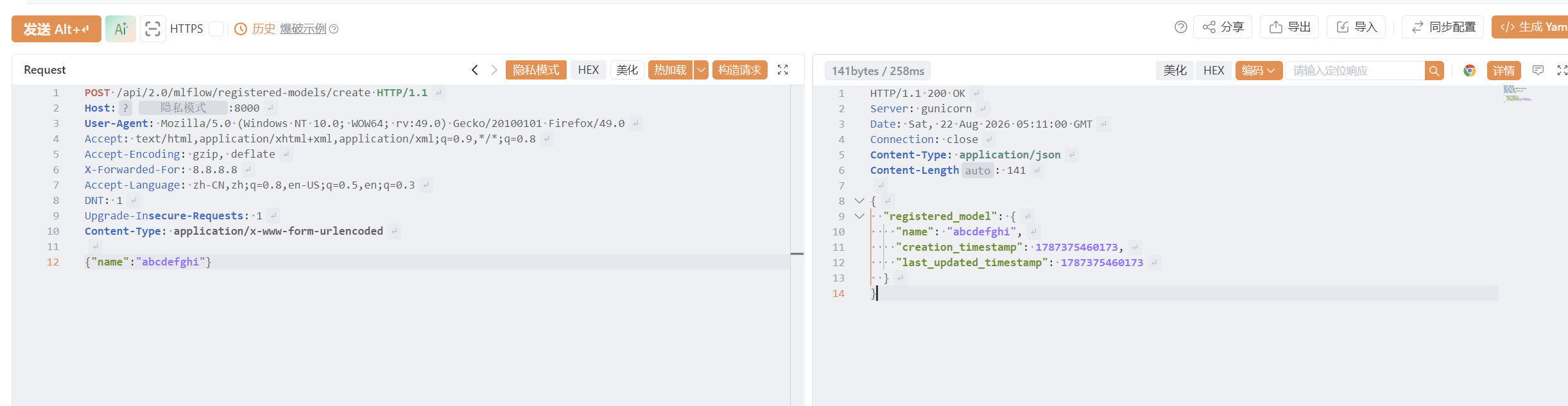Click the 导出 export button

point(1290,27)
